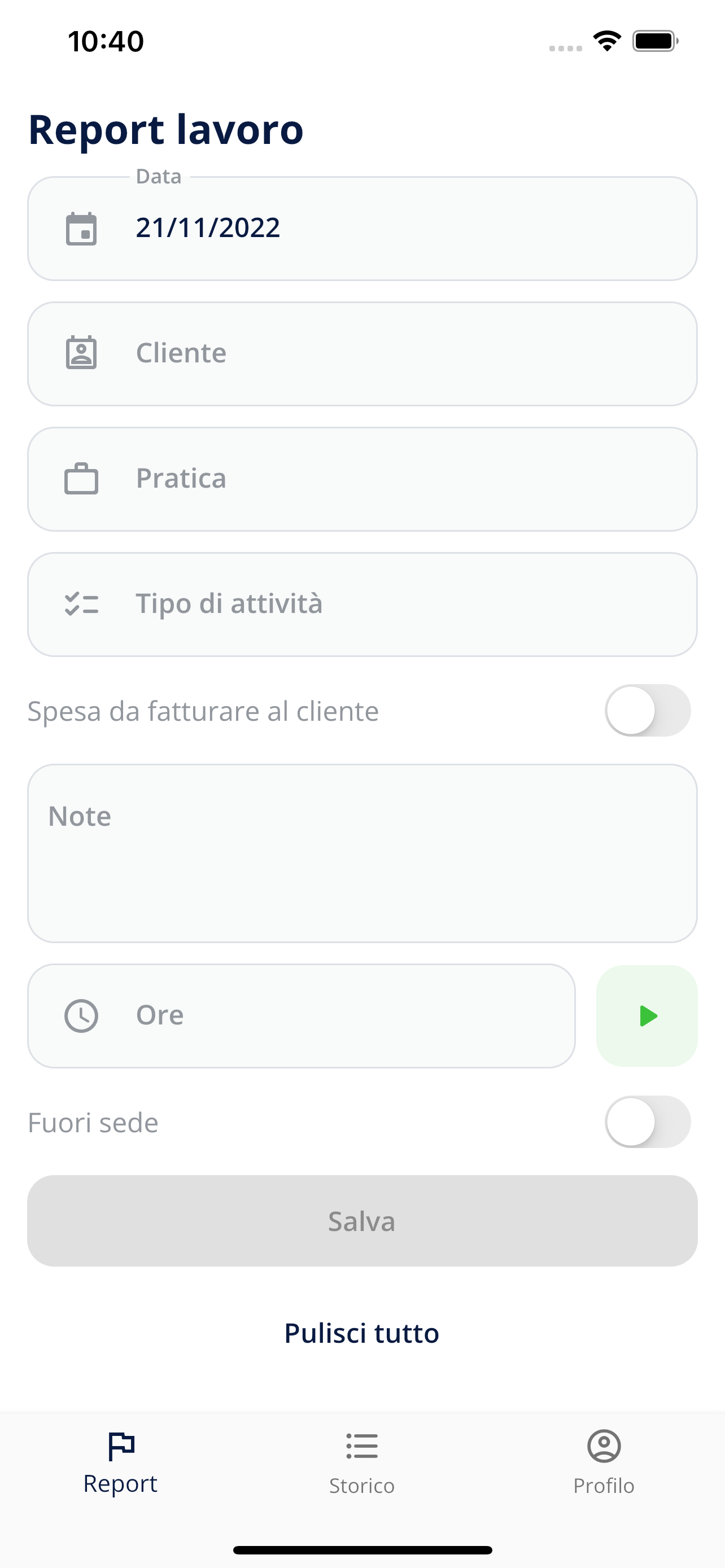The image size is (725, 1568).
Task: Start the timer with green play button
Action: [x=647, y=1016]
